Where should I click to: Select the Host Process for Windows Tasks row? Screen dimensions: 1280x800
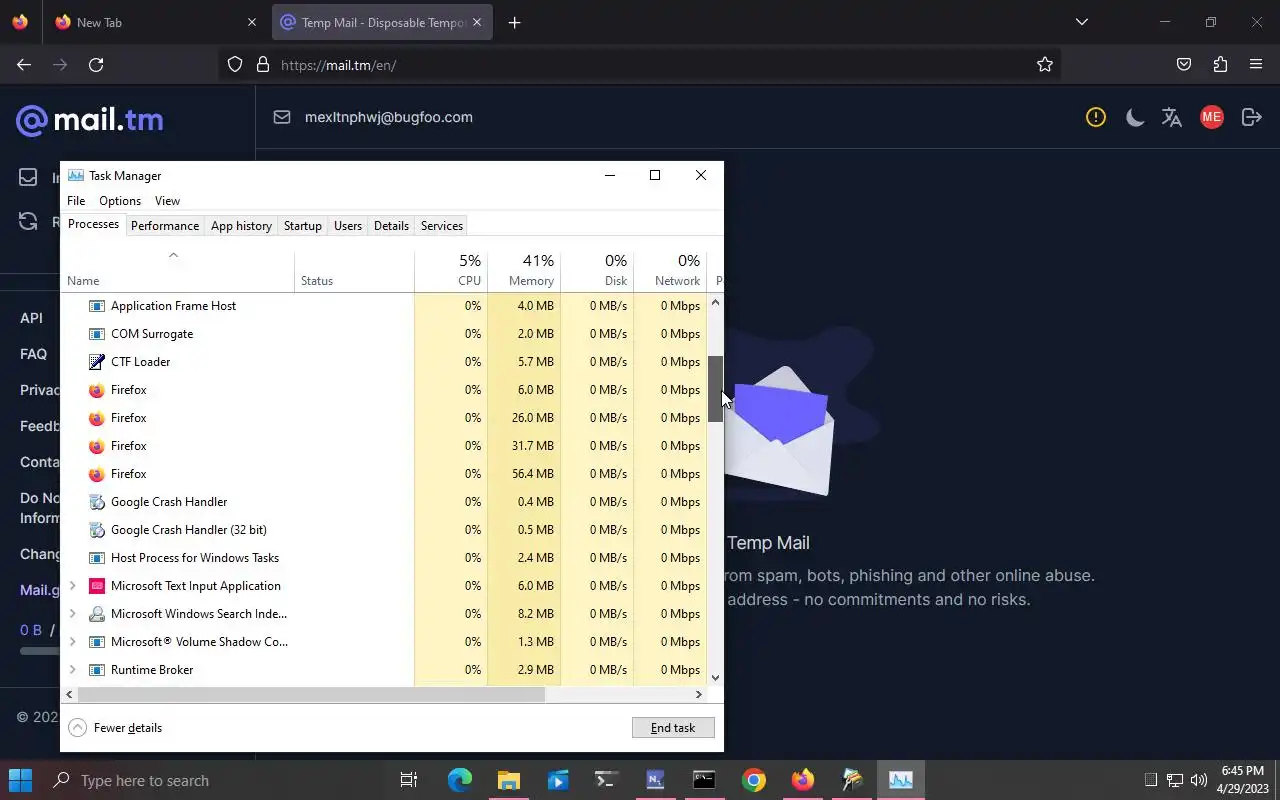pos(385,558)
